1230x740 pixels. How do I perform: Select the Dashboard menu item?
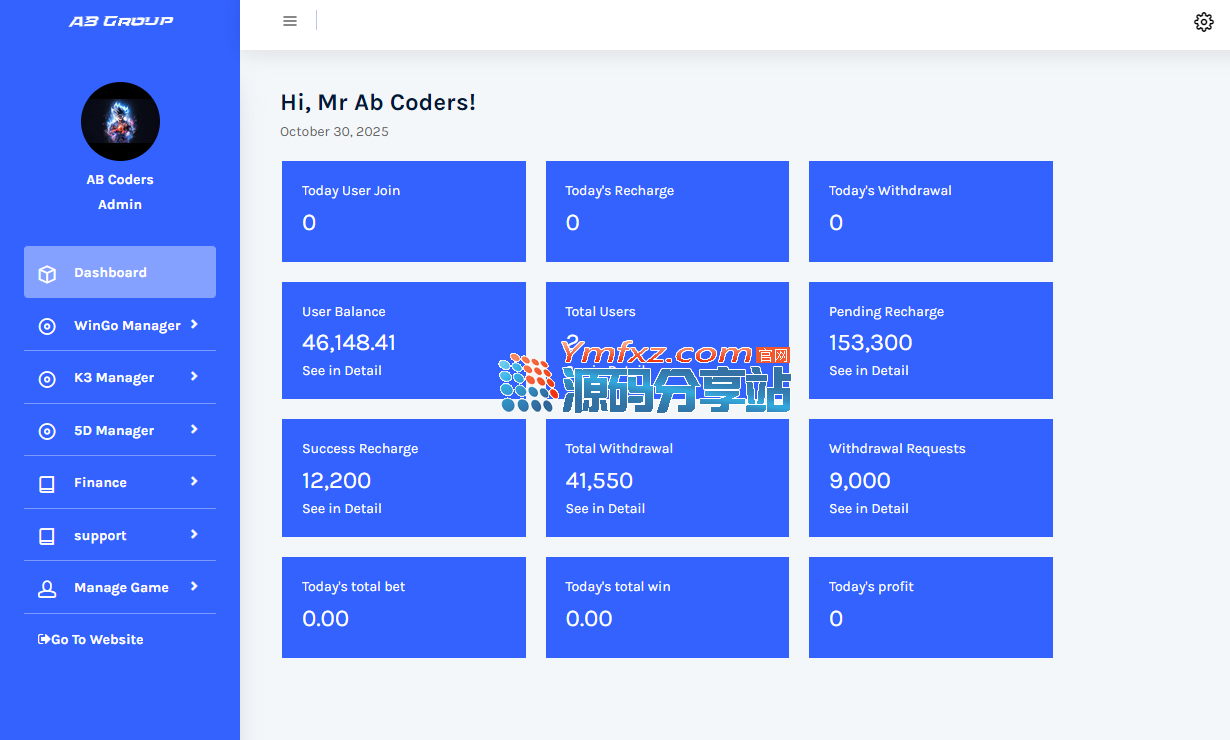click(x=110, y=272)
